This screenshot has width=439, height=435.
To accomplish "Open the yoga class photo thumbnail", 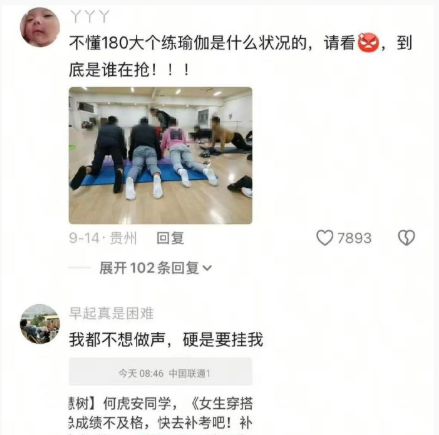I will click(160, 155).
